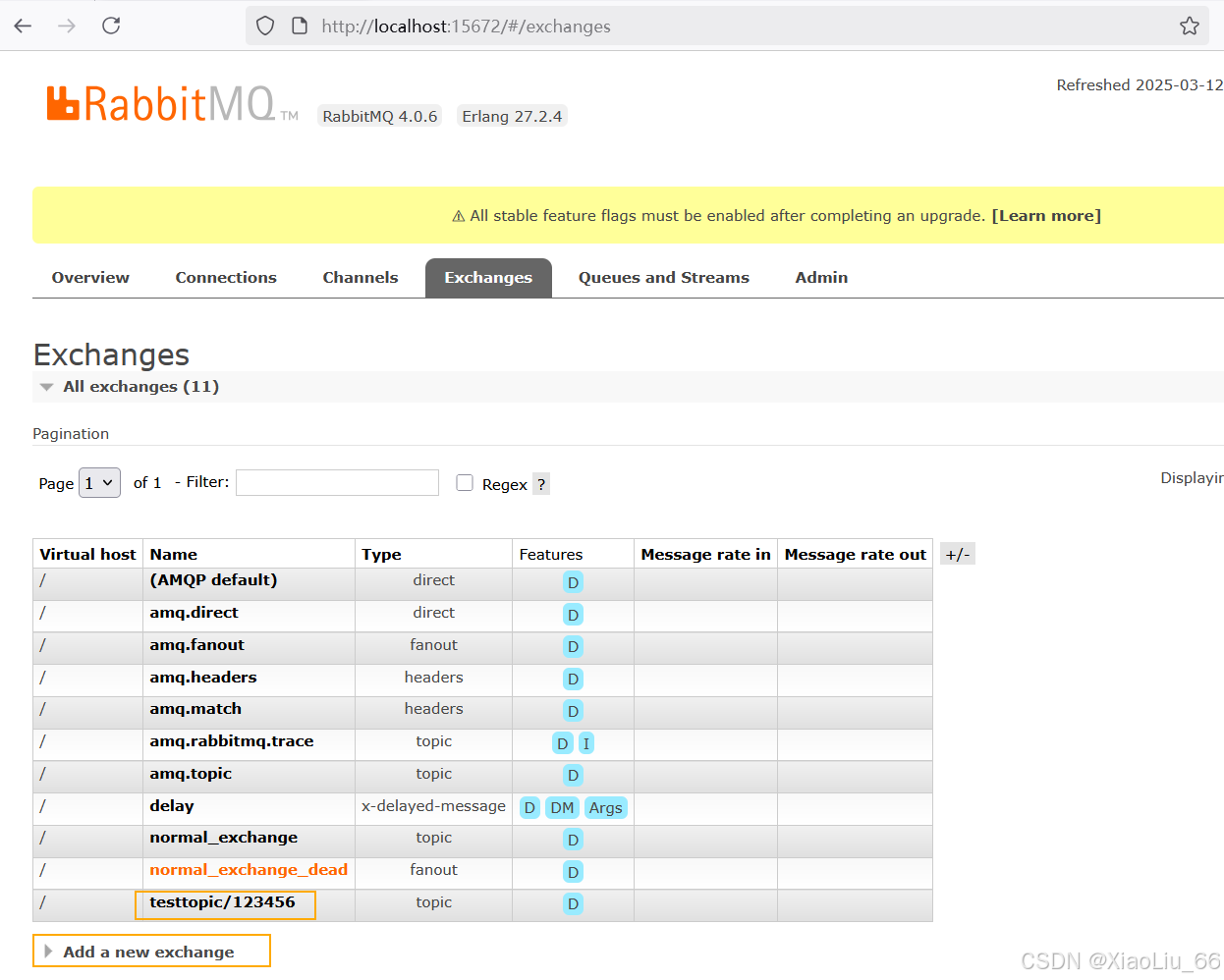Click the Learn more link in the banner
Viewport: 1224px width, 980px height.
pos(1045,215)
